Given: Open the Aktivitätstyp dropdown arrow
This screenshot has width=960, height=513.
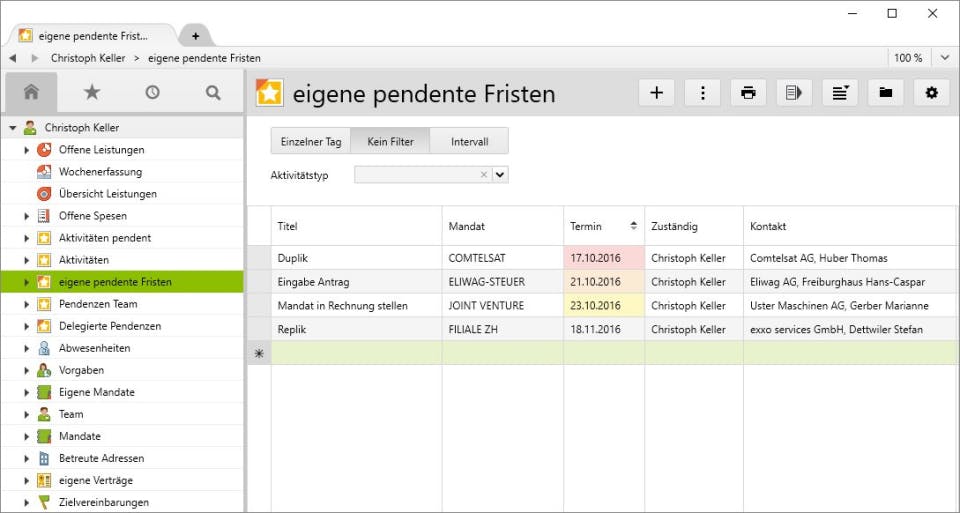Looking at the screenshot, I should (500, 174).
